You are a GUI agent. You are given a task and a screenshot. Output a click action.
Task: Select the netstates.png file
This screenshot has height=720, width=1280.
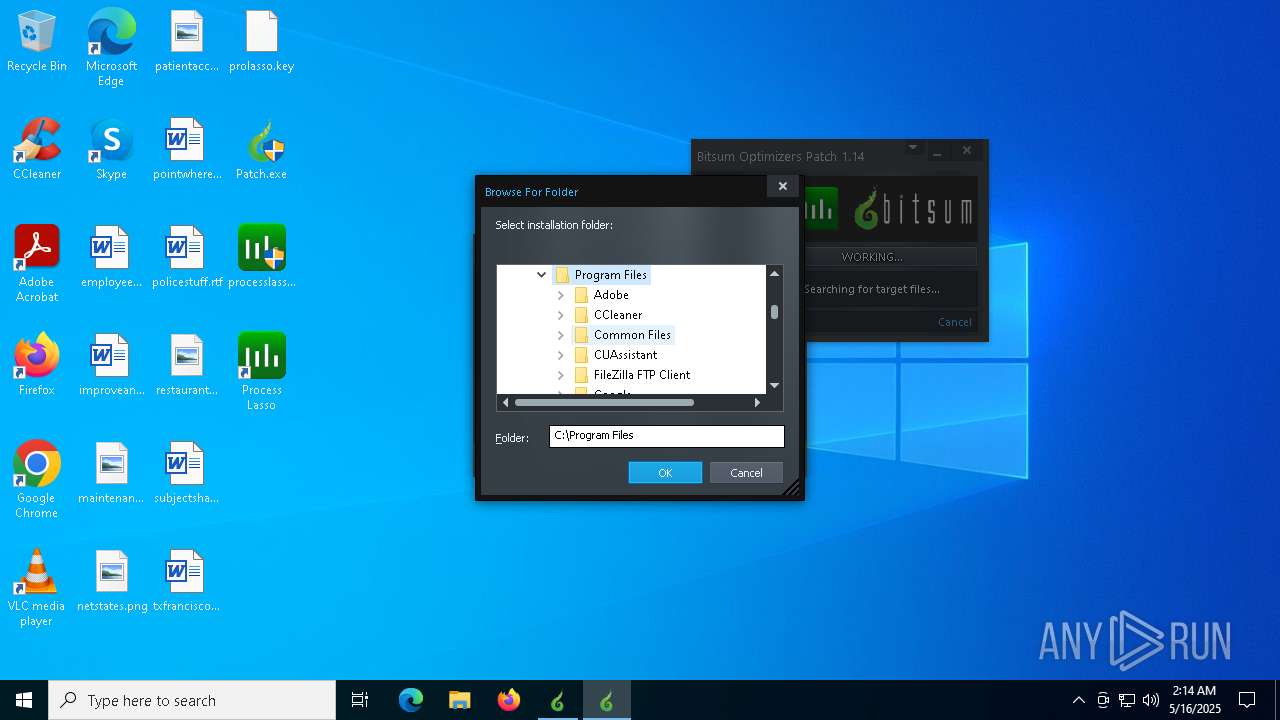(x=111, y=582)
